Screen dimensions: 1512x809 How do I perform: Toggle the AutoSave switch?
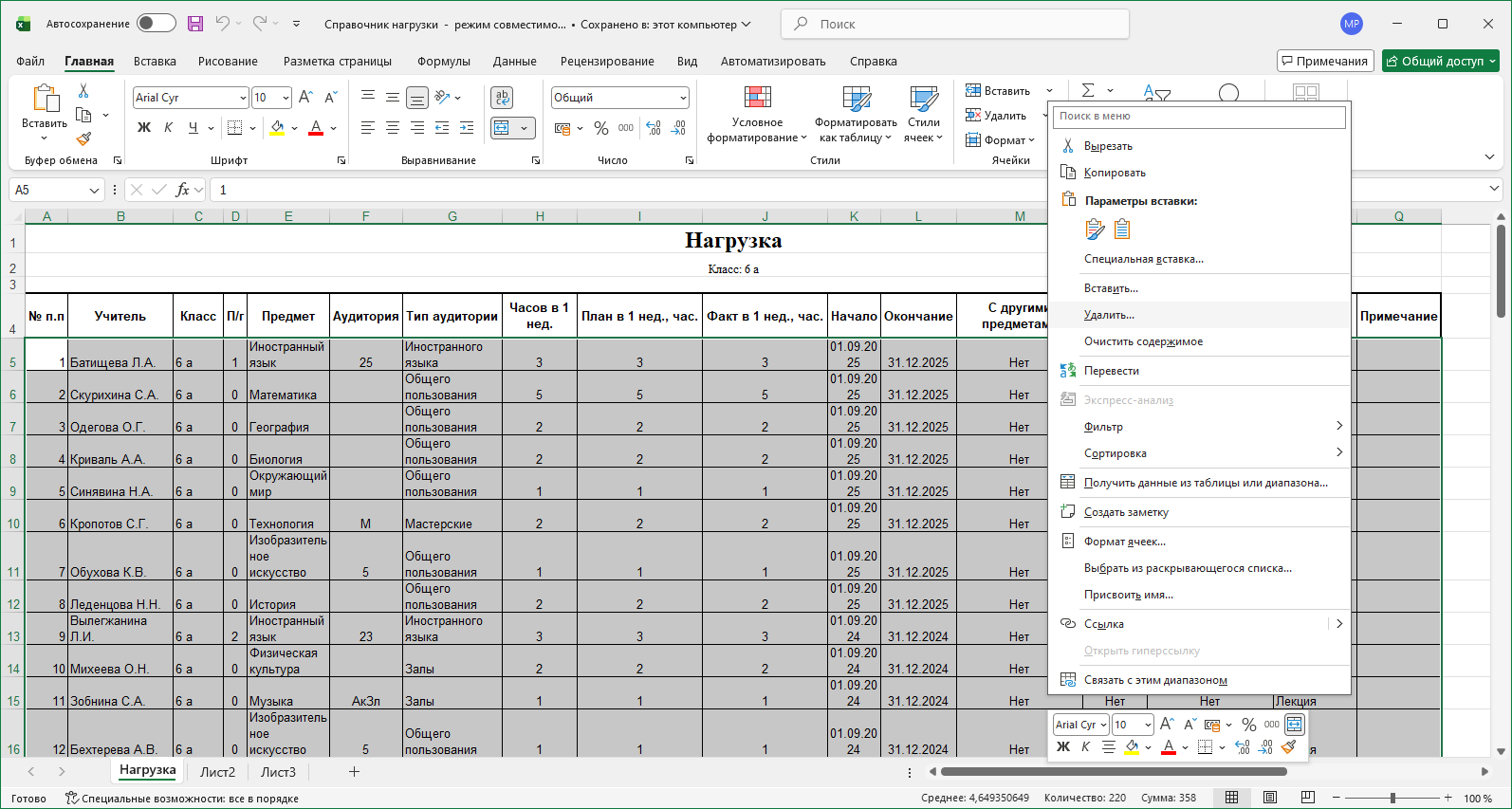pyautogui.click(x=157, y=24)
